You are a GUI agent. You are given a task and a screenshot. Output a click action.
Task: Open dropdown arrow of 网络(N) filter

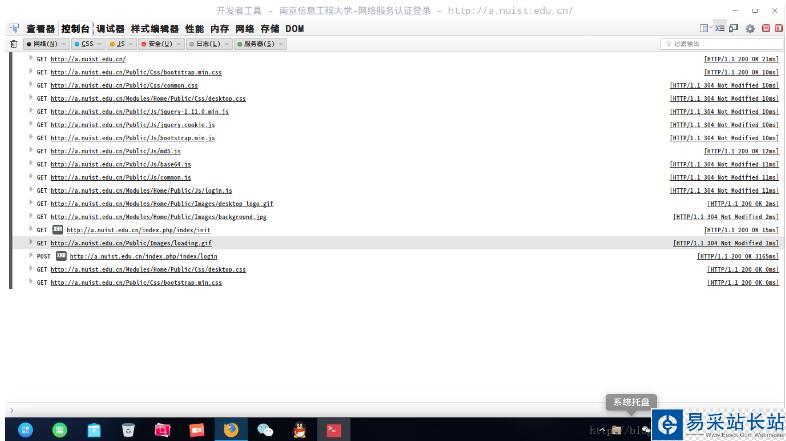(64, 44)
